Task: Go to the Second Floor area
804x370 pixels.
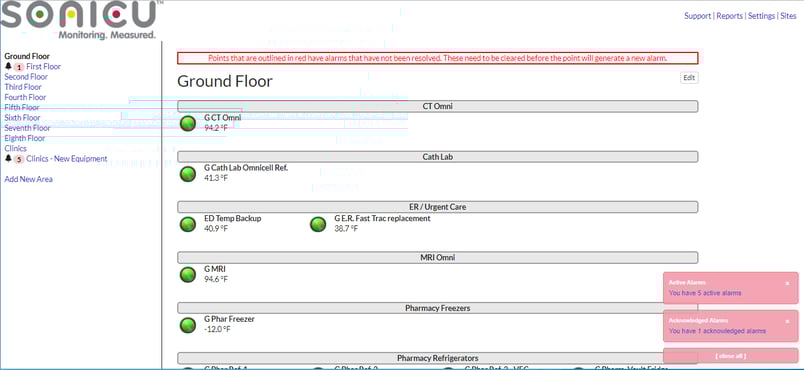Action: [26, 77]
